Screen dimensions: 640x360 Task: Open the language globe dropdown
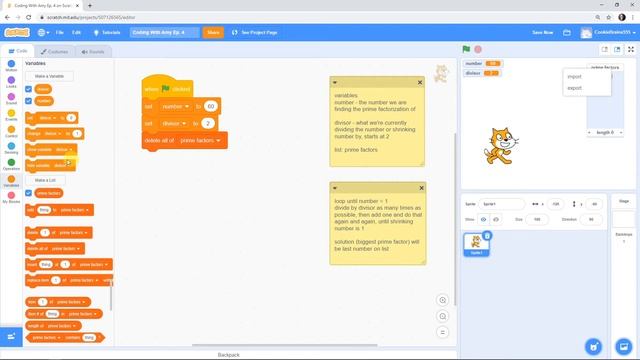(x=43, y=32)
